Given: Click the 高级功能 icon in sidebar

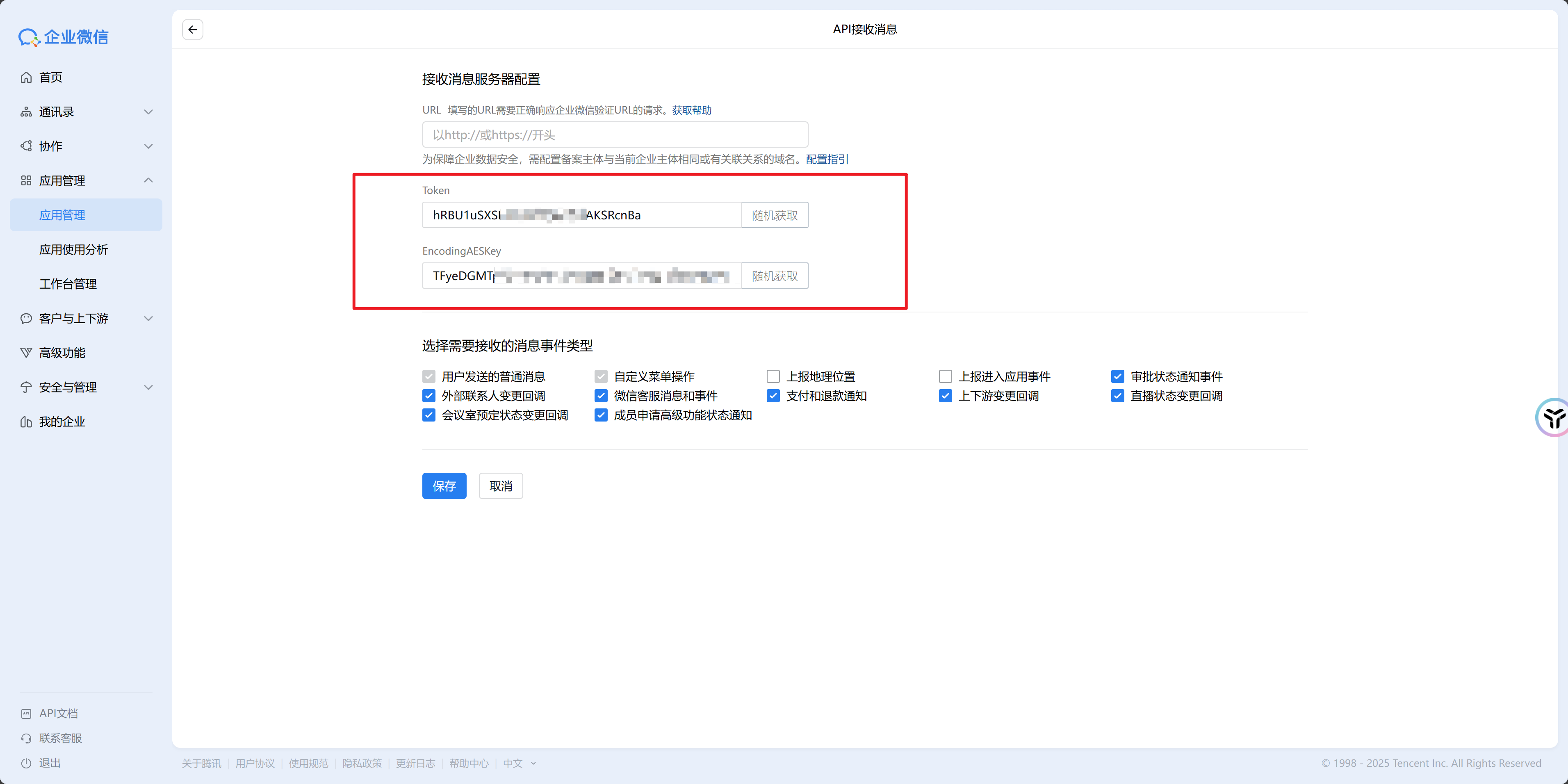Looking at the screenshot, I should click(x=26, y=353).
